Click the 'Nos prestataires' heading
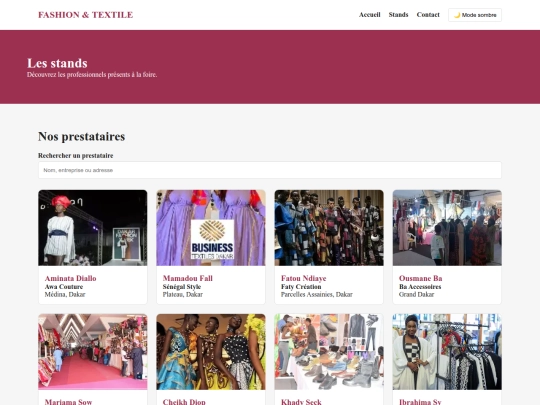540x405 pixels. pyautogui.click(x=82, y=136)
